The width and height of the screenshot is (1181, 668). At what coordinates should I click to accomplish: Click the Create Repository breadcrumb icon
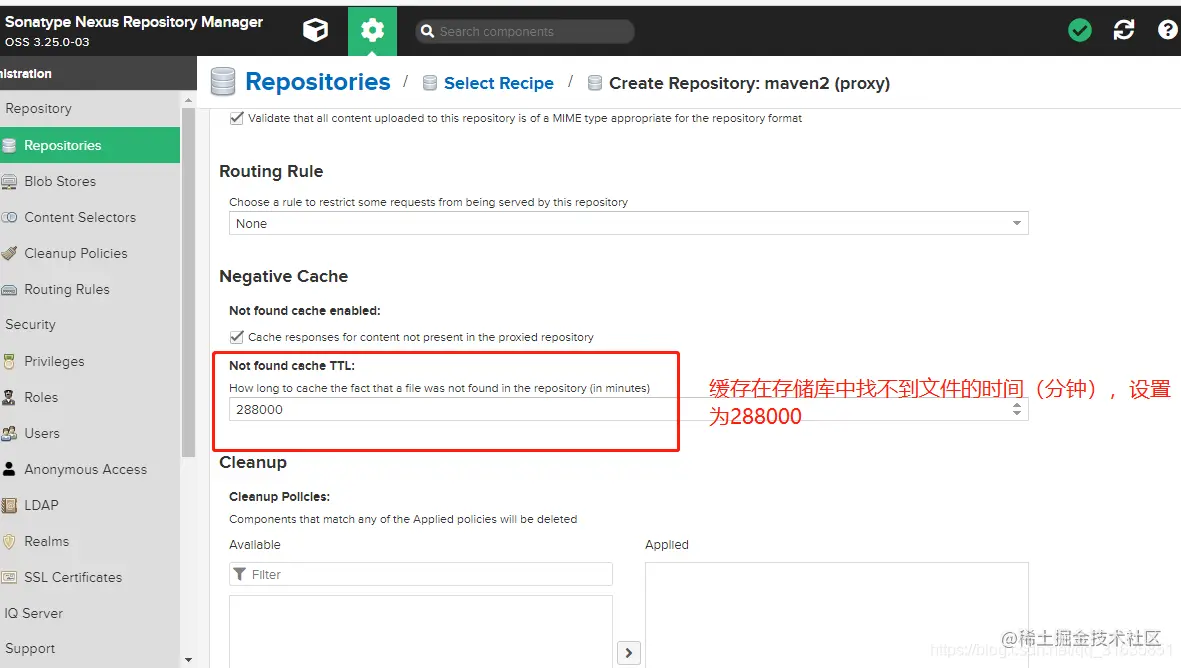click(595, 83)
